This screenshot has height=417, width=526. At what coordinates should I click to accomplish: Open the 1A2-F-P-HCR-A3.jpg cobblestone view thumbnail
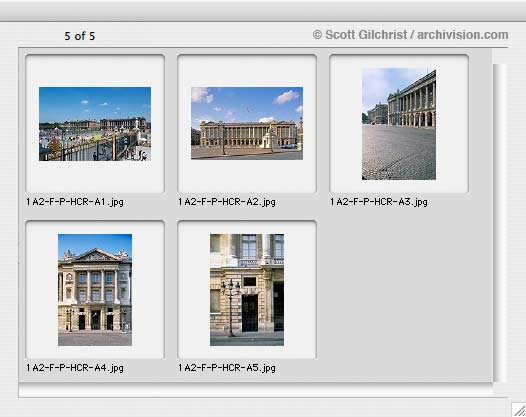click(399, 124)
